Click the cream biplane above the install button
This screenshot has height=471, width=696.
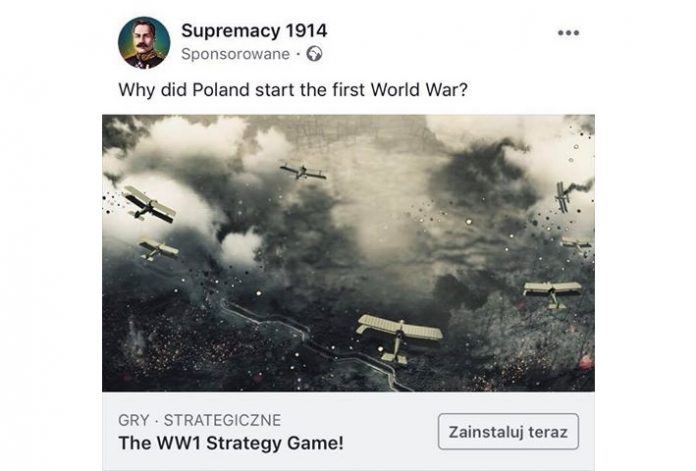coord(552,293)
